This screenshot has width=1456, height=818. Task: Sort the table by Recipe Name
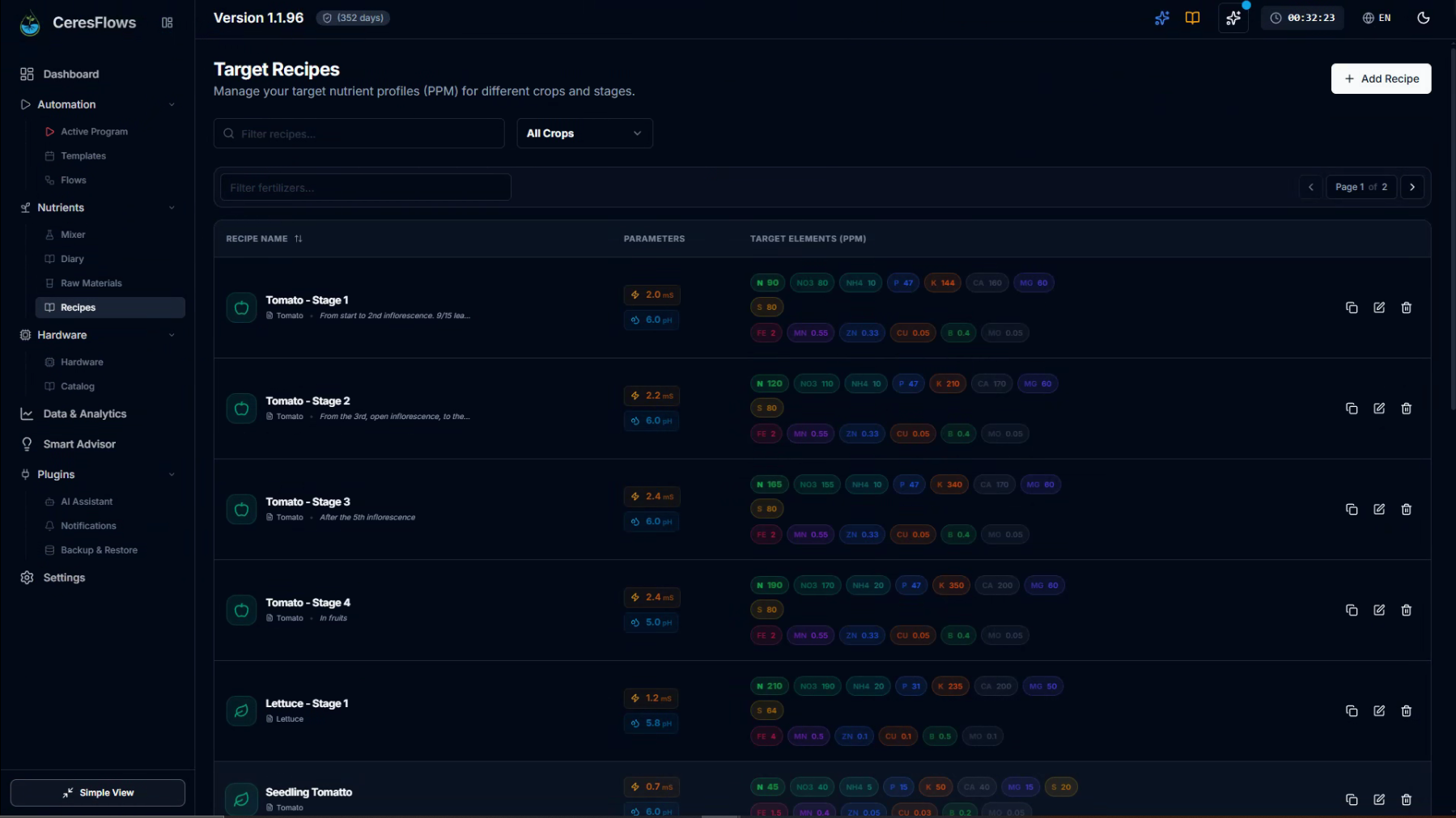(264, 239)
